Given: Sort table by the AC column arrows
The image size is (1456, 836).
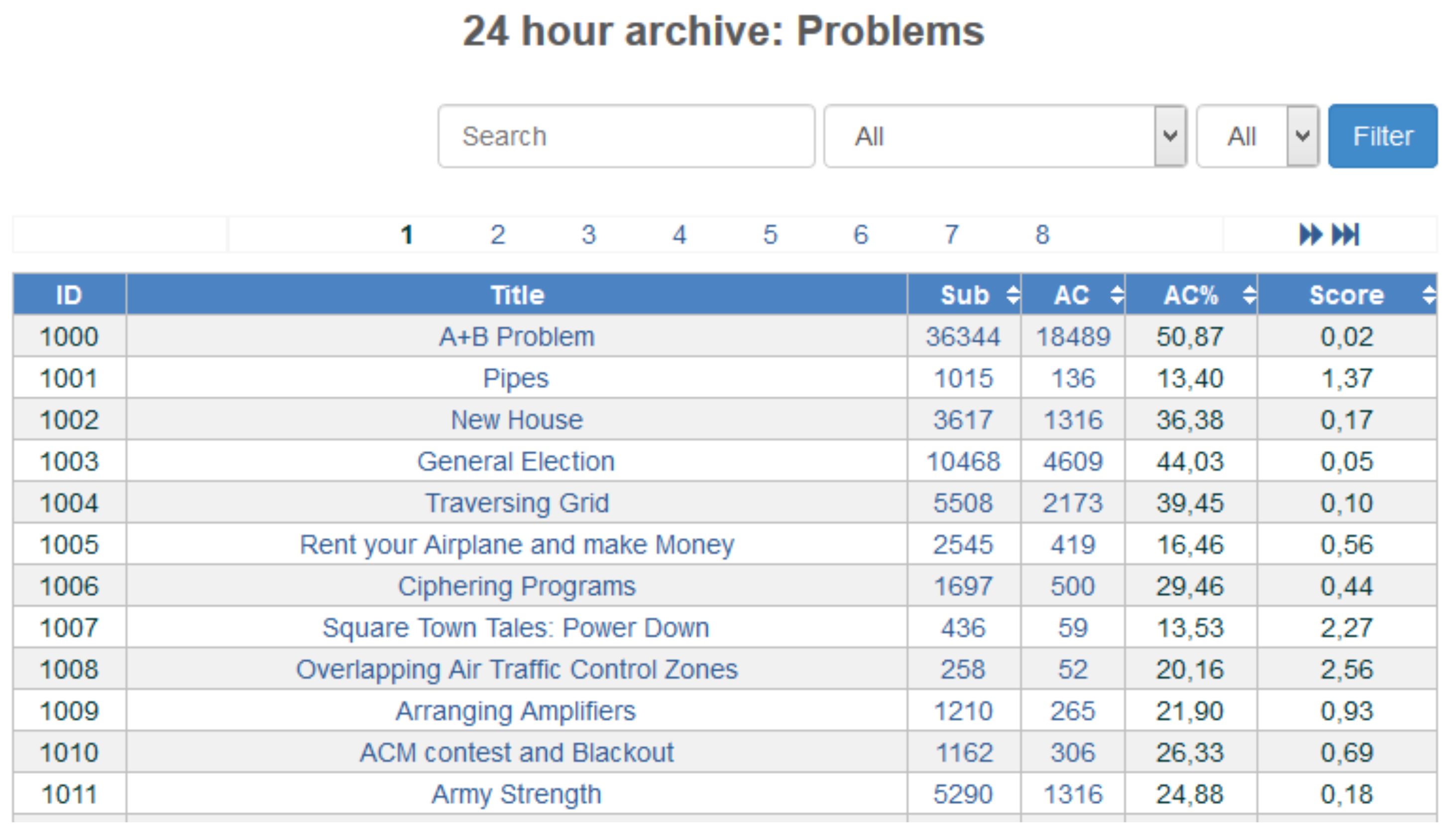Looking at the screenshot, I should tap(1117, 295).
